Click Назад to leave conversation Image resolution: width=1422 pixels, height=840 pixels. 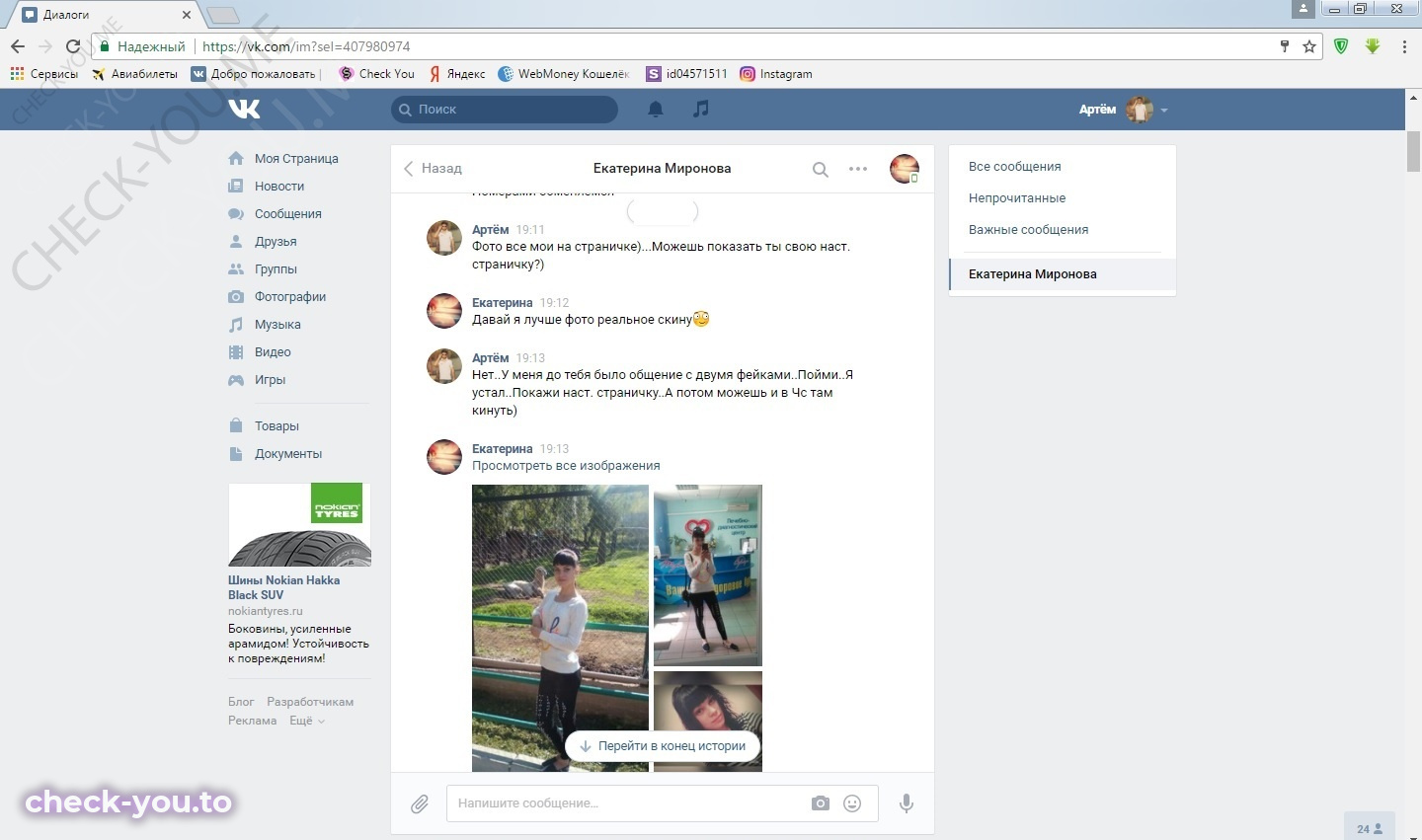(x=433, y=169)
